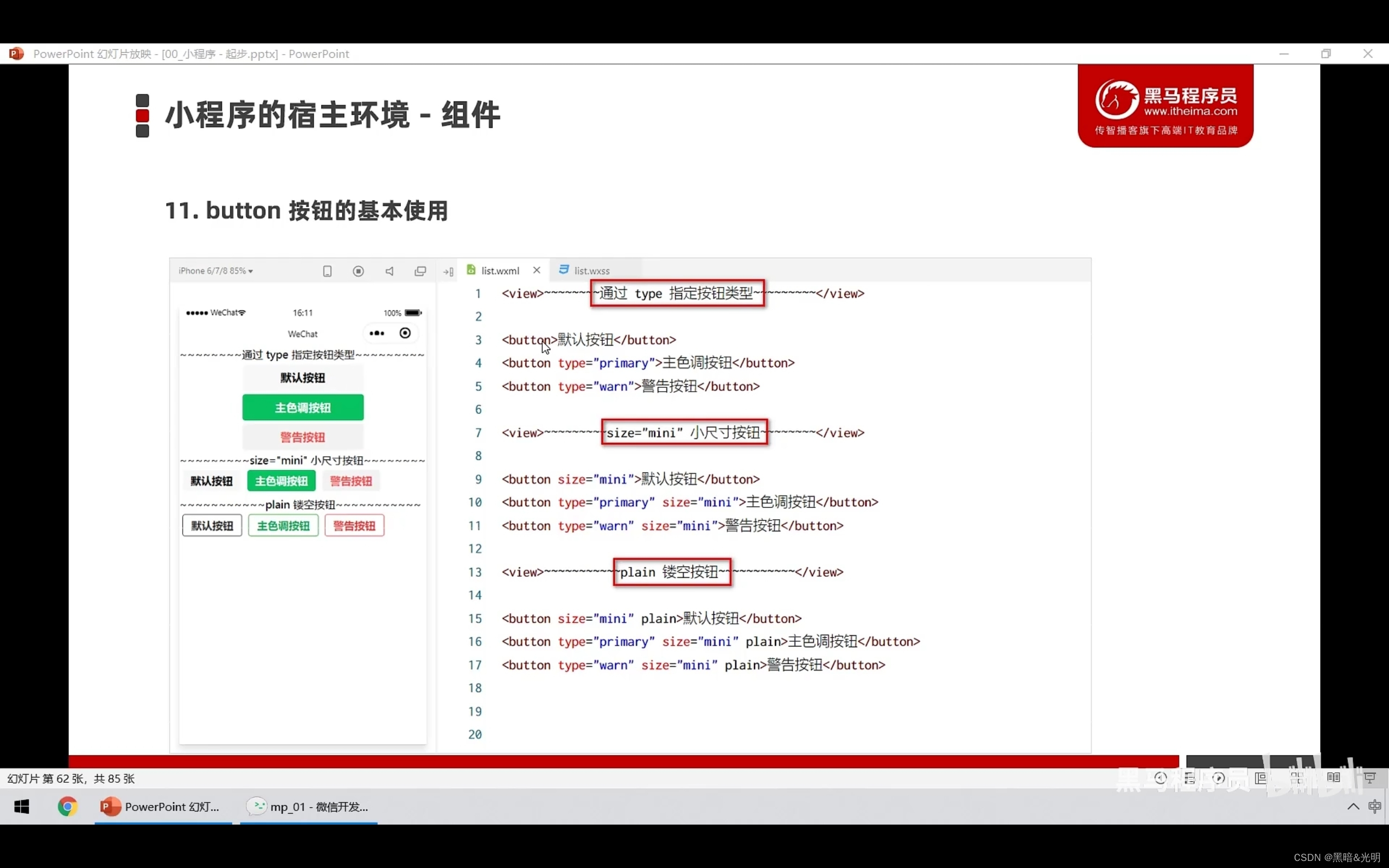Switch to Normal view in status bar
Viewport: 1389px width, 868px height.
(x=1260, y=778)
